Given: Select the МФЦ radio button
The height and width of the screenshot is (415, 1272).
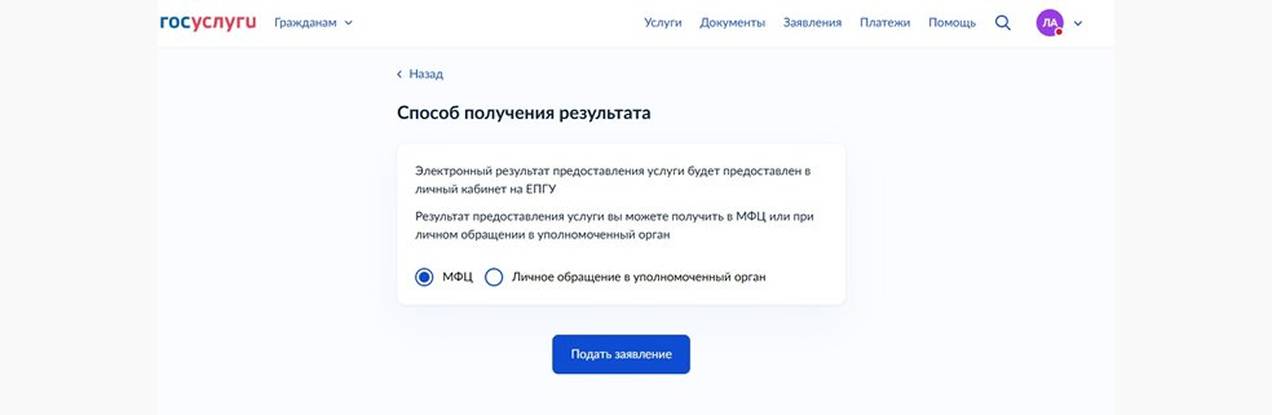Looking at the screenshot, I should pos(424,277).
